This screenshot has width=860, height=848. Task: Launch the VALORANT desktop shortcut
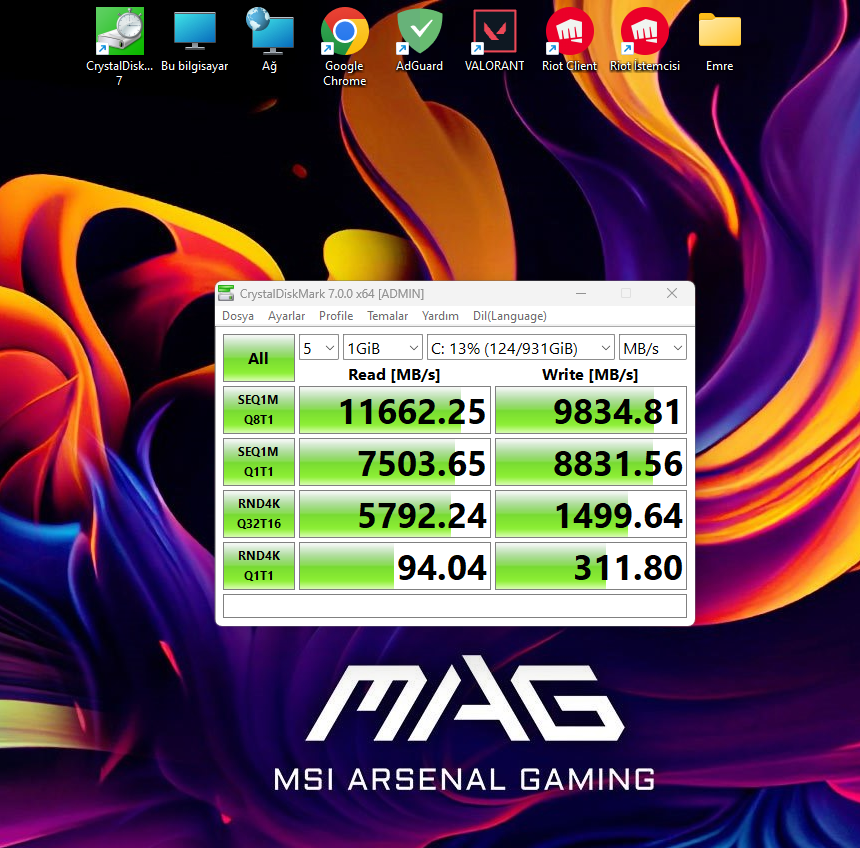click(x=494, y=41)
